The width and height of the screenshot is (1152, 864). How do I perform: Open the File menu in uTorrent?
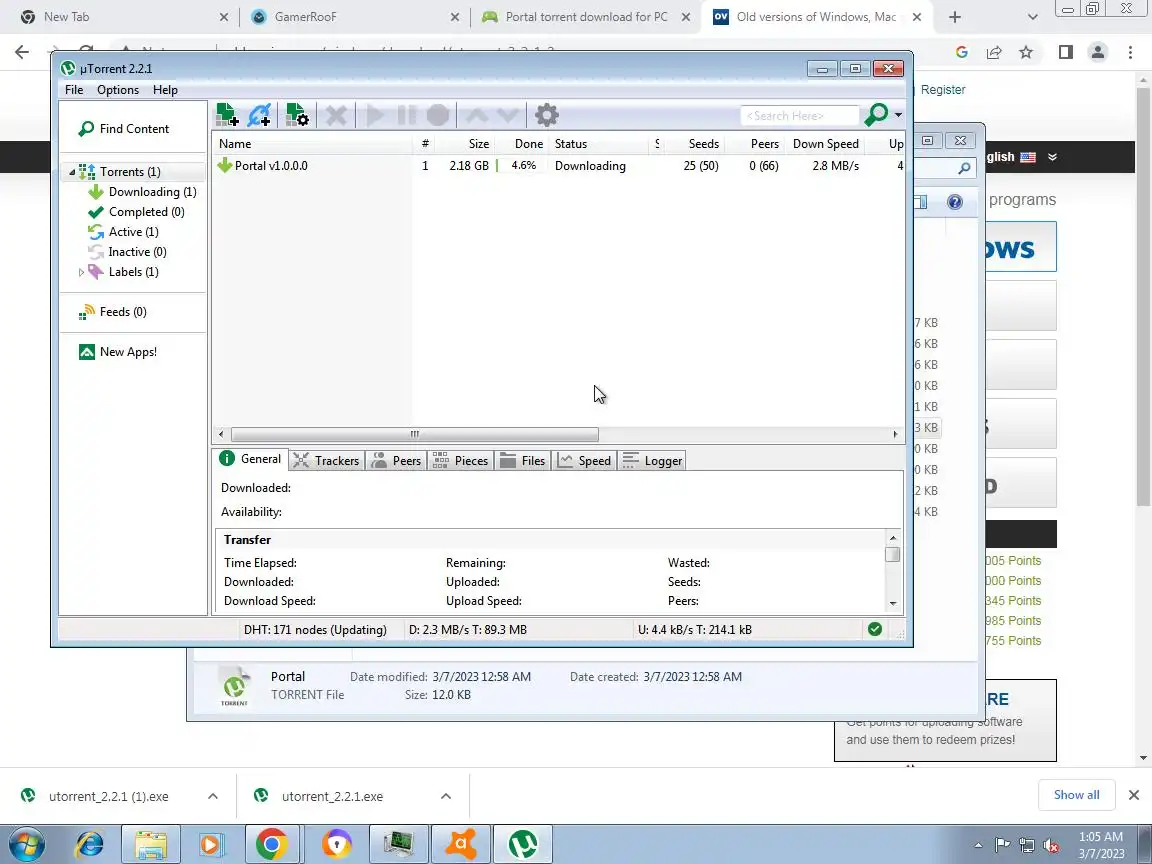[x=74, y=90]
